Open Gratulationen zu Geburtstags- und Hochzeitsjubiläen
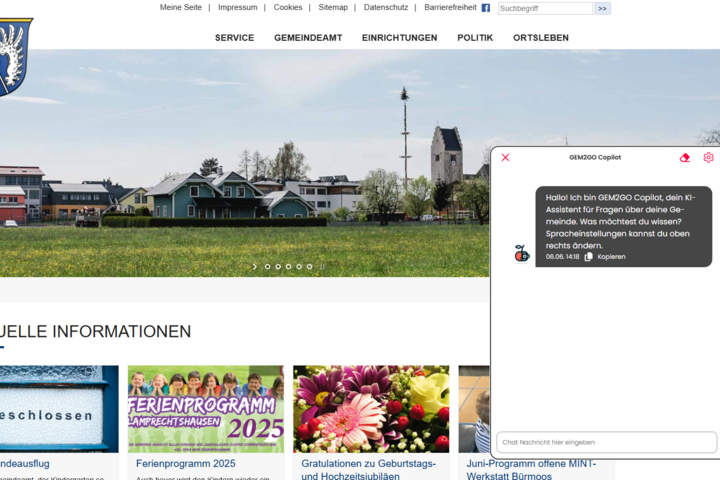Viewport: 720px width, 480px height. click(x=369, y=469)
